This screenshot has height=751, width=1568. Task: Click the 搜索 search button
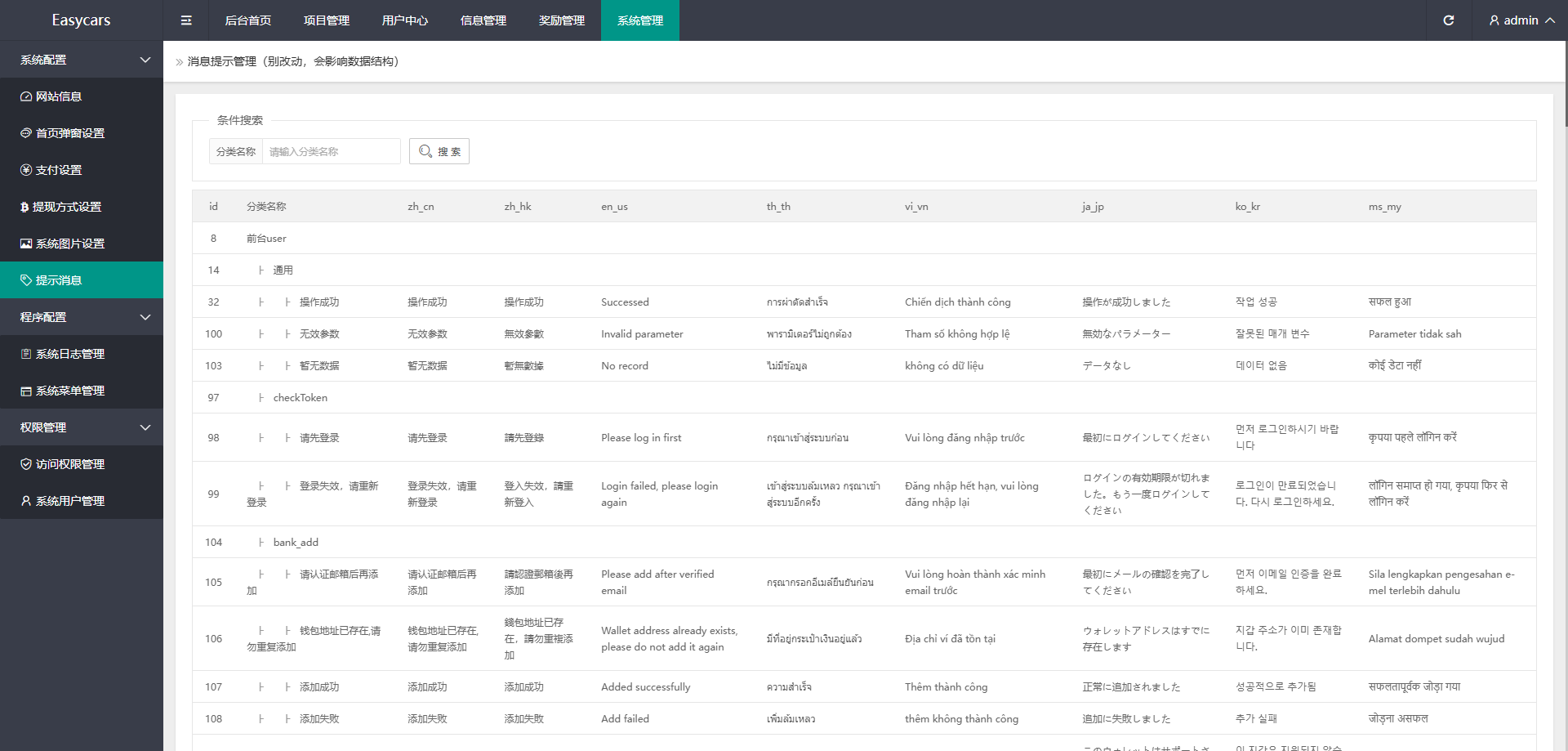pos(439,151)
